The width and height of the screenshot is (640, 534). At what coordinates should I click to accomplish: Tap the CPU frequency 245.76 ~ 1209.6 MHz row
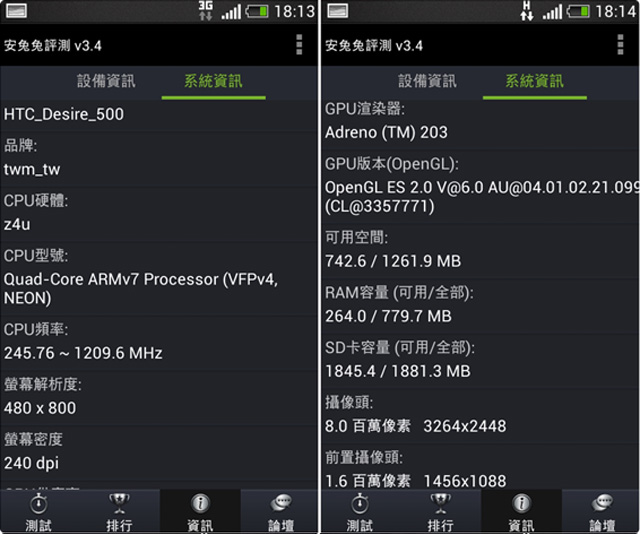coord(159,343)
